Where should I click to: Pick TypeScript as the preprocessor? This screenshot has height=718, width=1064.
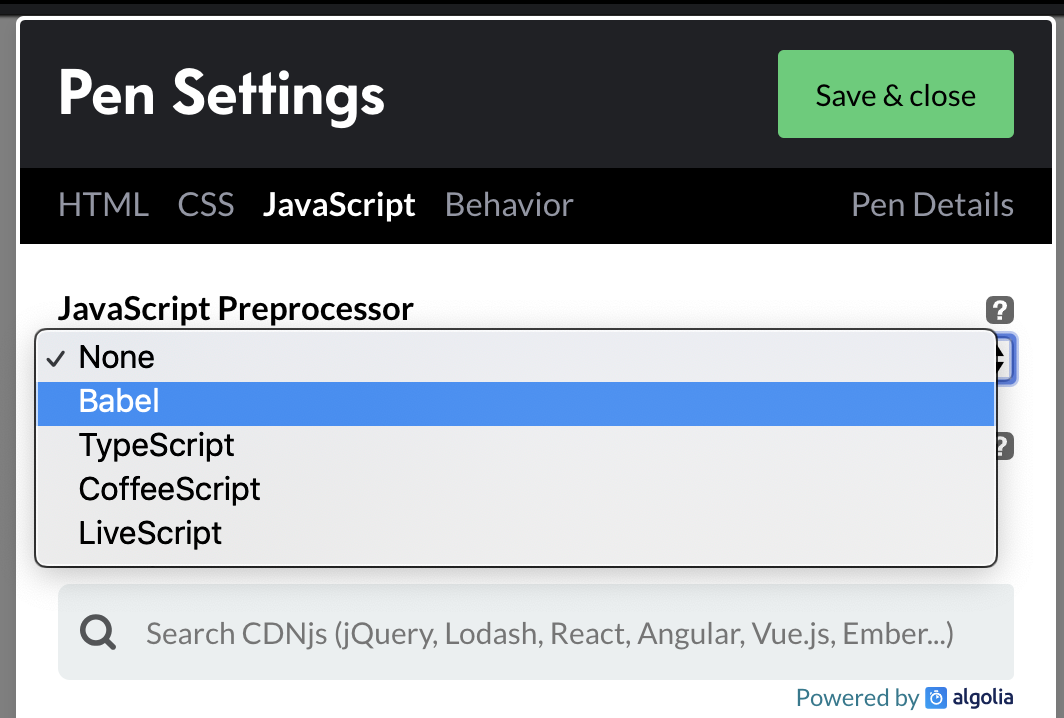[x=156, y=445]
